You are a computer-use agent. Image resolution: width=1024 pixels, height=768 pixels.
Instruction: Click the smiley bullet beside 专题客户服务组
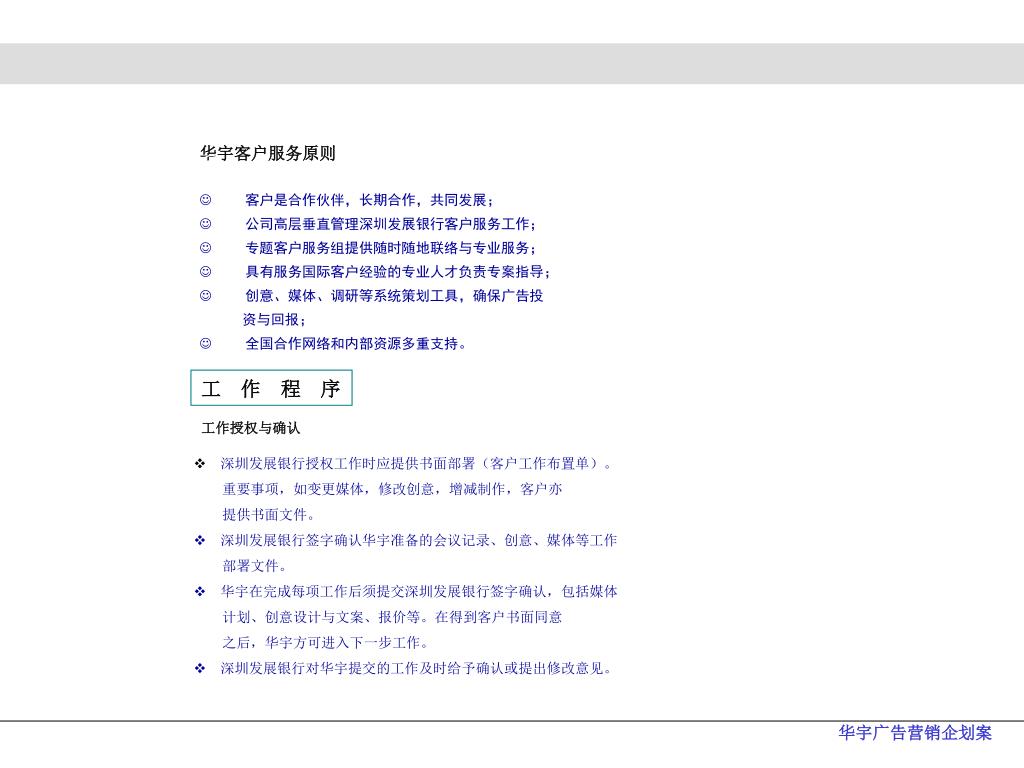206,248
